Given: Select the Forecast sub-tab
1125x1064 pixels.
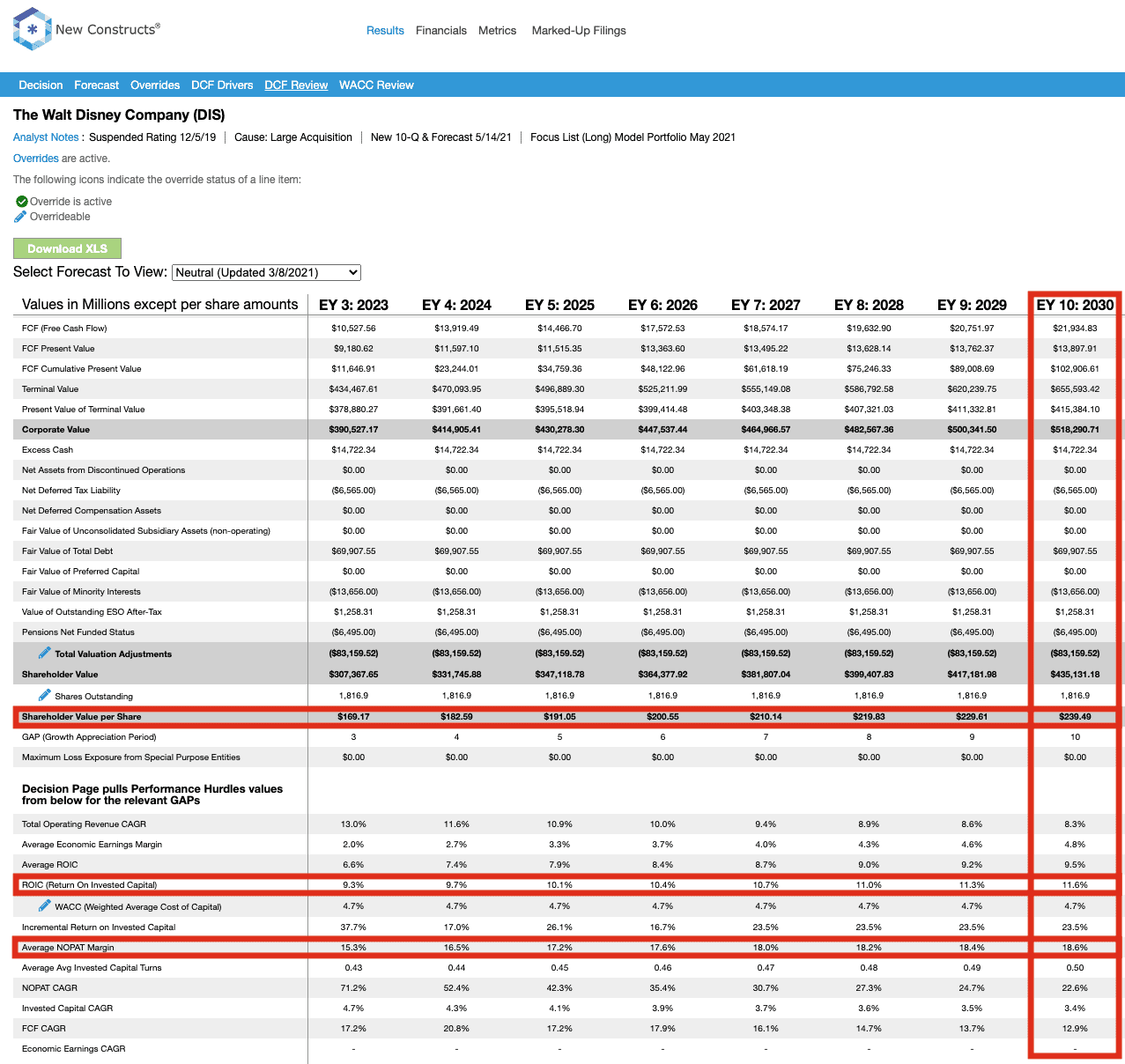Looking at the screenshot, I should [x=97, y=85].
